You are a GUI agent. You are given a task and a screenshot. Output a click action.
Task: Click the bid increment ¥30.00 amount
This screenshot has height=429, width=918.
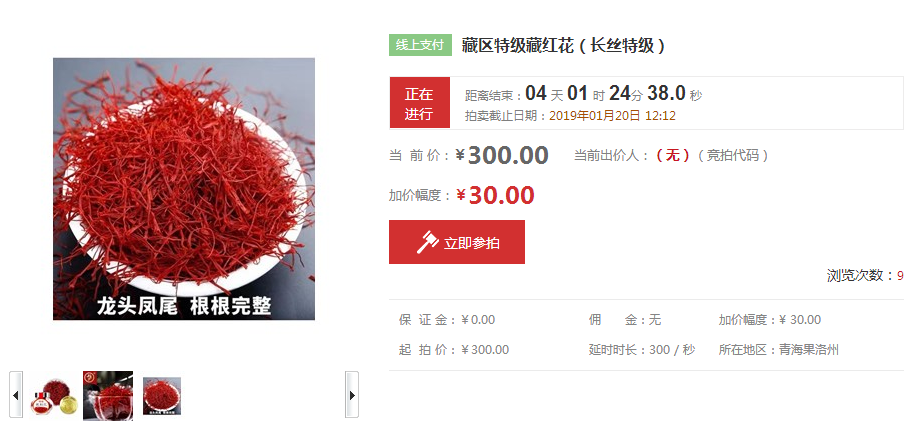click(x=495, y=195)
